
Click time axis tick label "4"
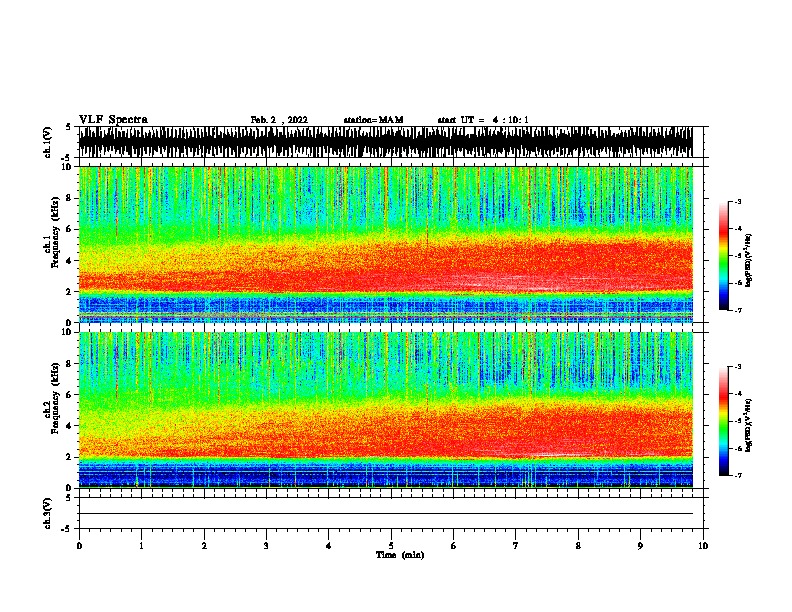click(329, 545)
